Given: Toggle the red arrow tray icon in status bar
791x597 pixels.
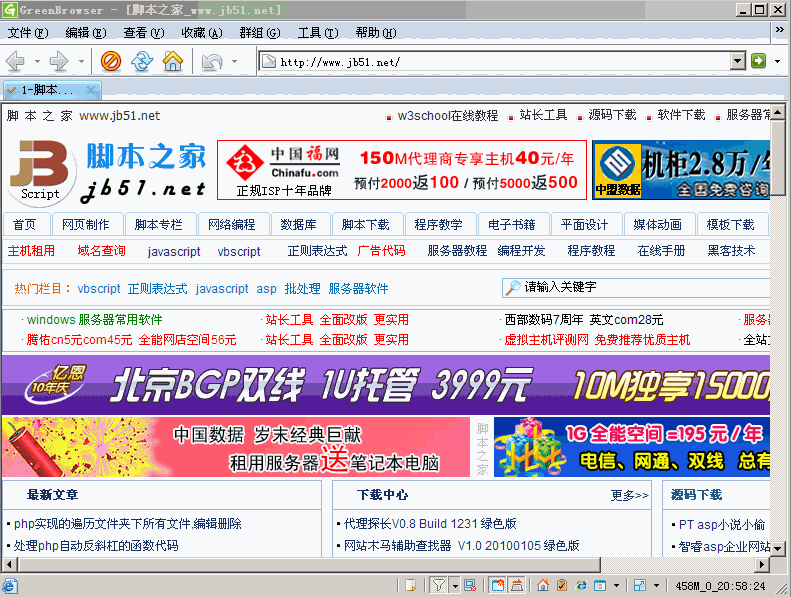Looking at the screenshot, I should 517,585.
